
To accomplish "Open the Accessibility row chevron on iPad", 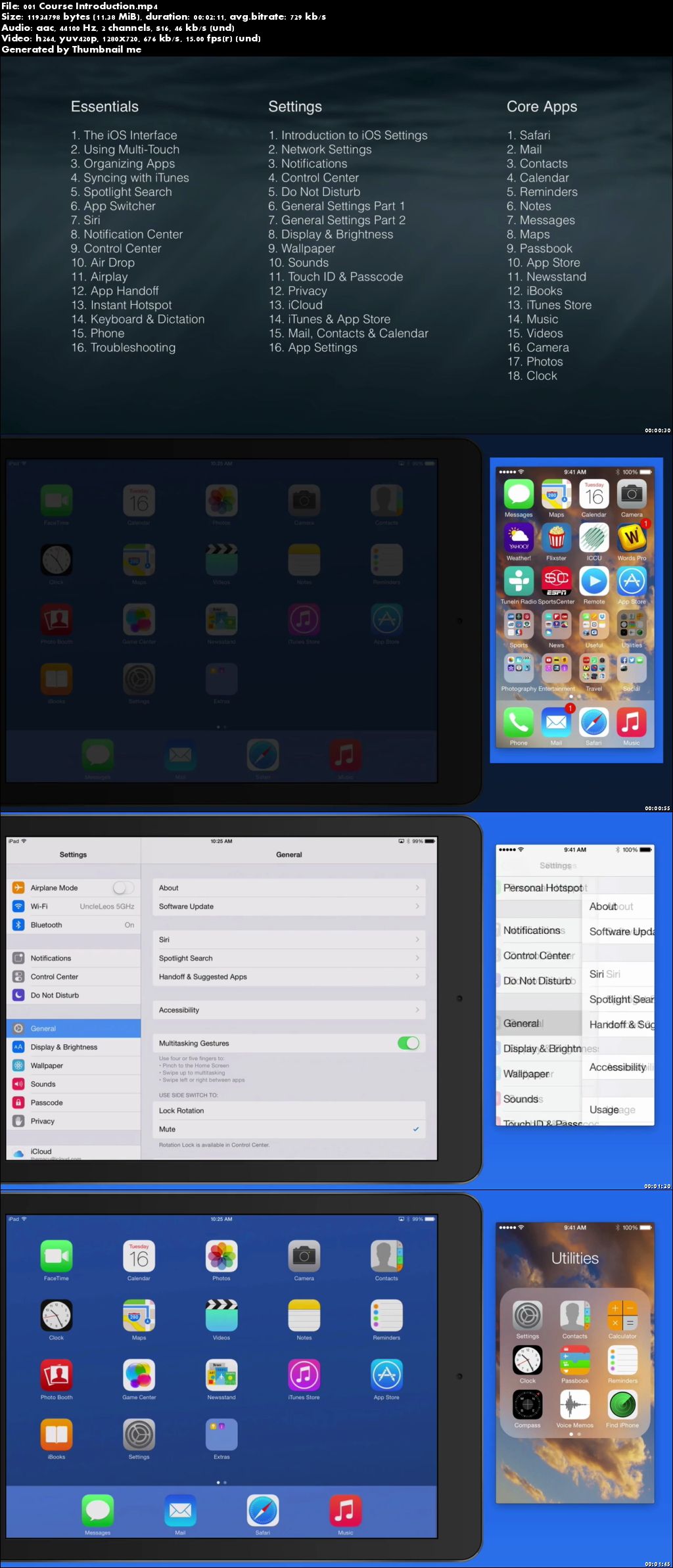I will click(x=417, y=1010).
